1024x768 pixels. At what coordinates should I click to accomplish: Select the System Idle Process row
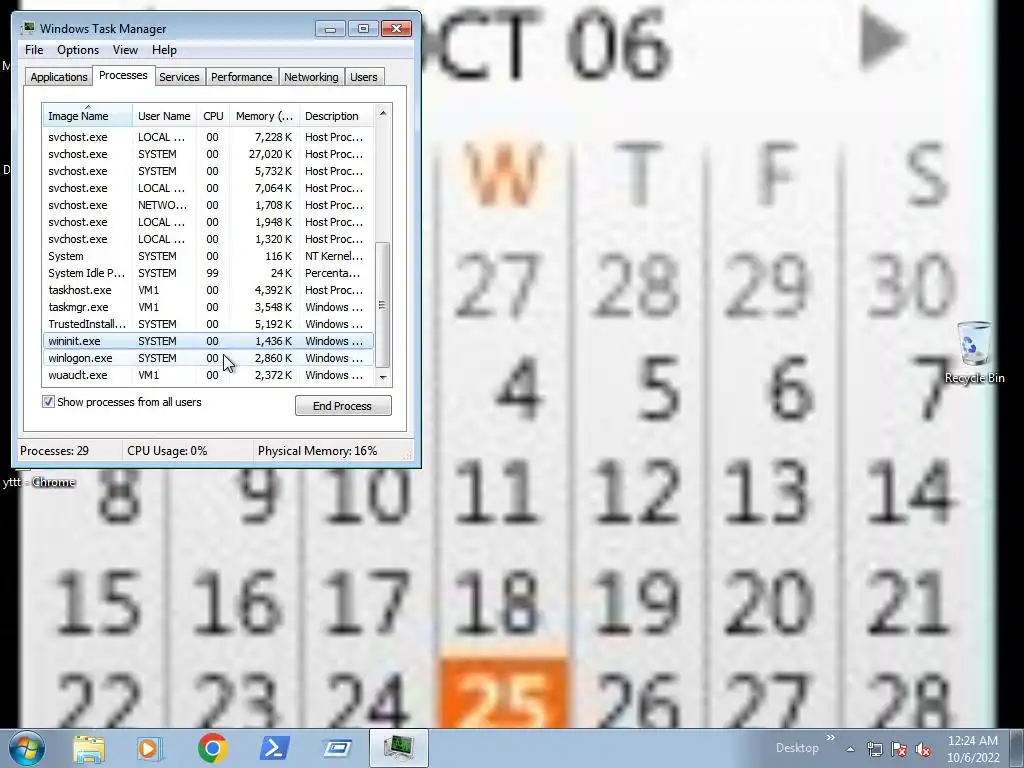(208, 273)
